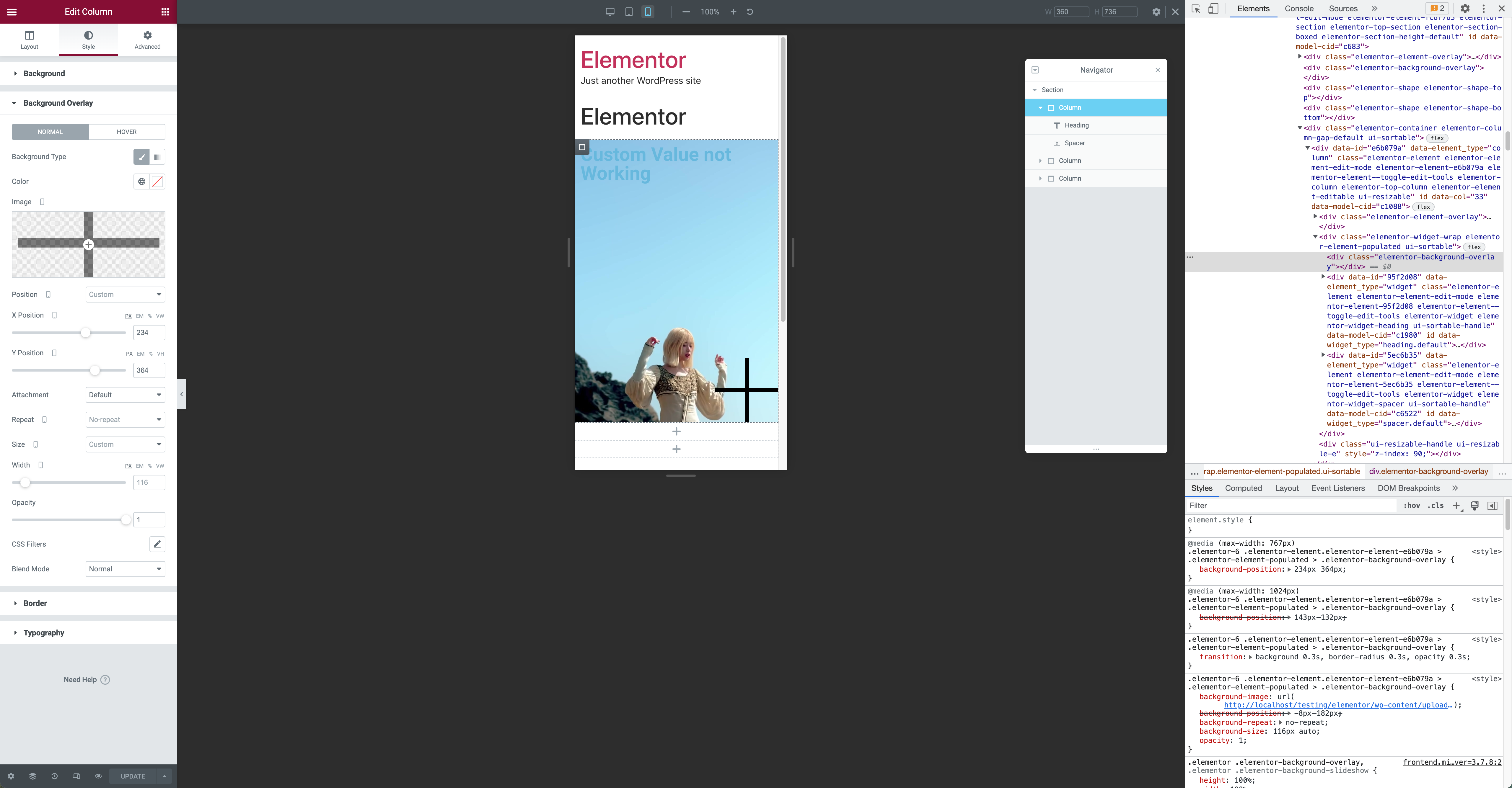Select VH unit for Y Position

(160, 354)
